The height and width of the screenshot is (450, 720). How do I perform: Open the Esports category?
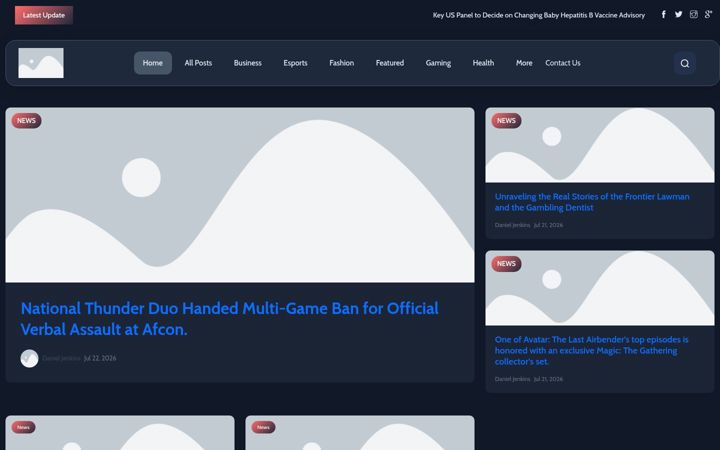295,63
